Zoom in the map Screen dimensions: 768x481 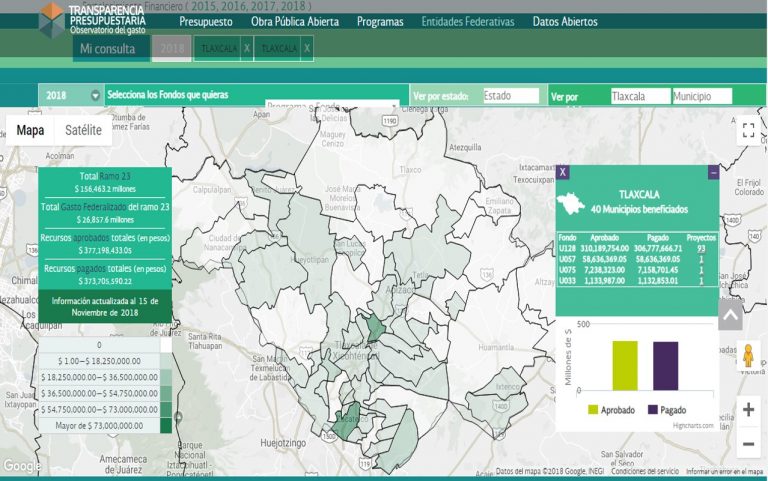(x=748, y=409)
